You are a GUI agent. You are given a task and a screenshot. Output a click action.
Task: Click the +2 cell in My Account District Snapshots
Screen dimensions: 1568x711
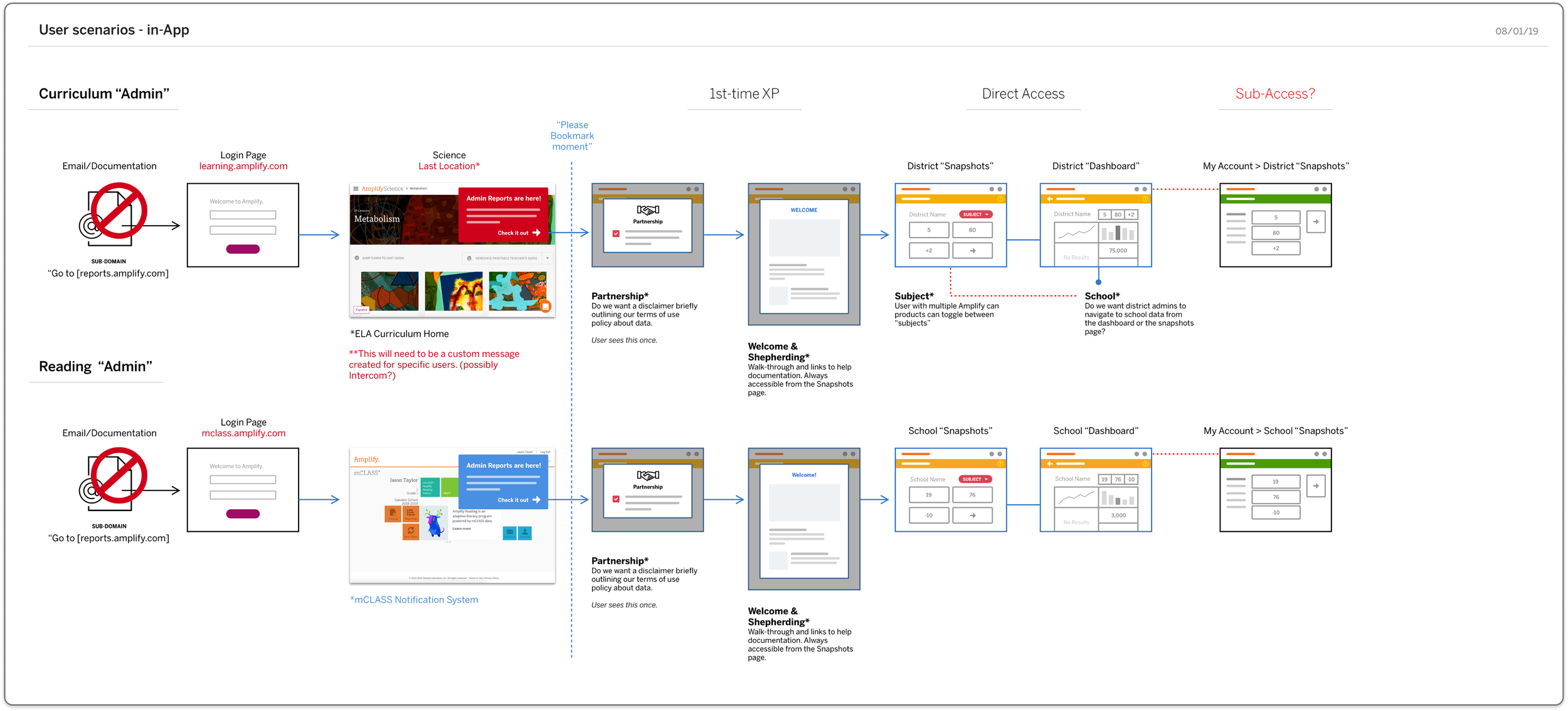tap(1276, 248)
